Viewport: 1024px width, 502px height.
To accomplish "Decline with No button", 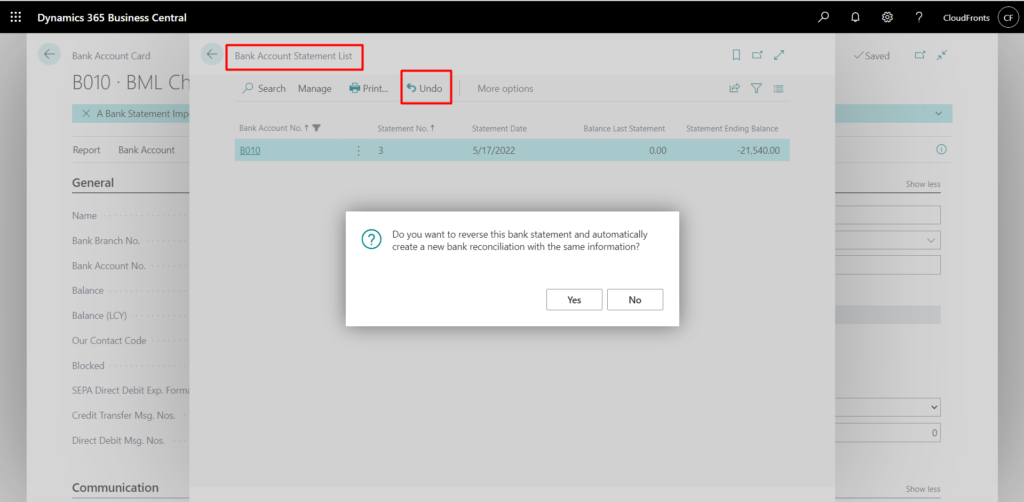I will [x=635, y=300].
